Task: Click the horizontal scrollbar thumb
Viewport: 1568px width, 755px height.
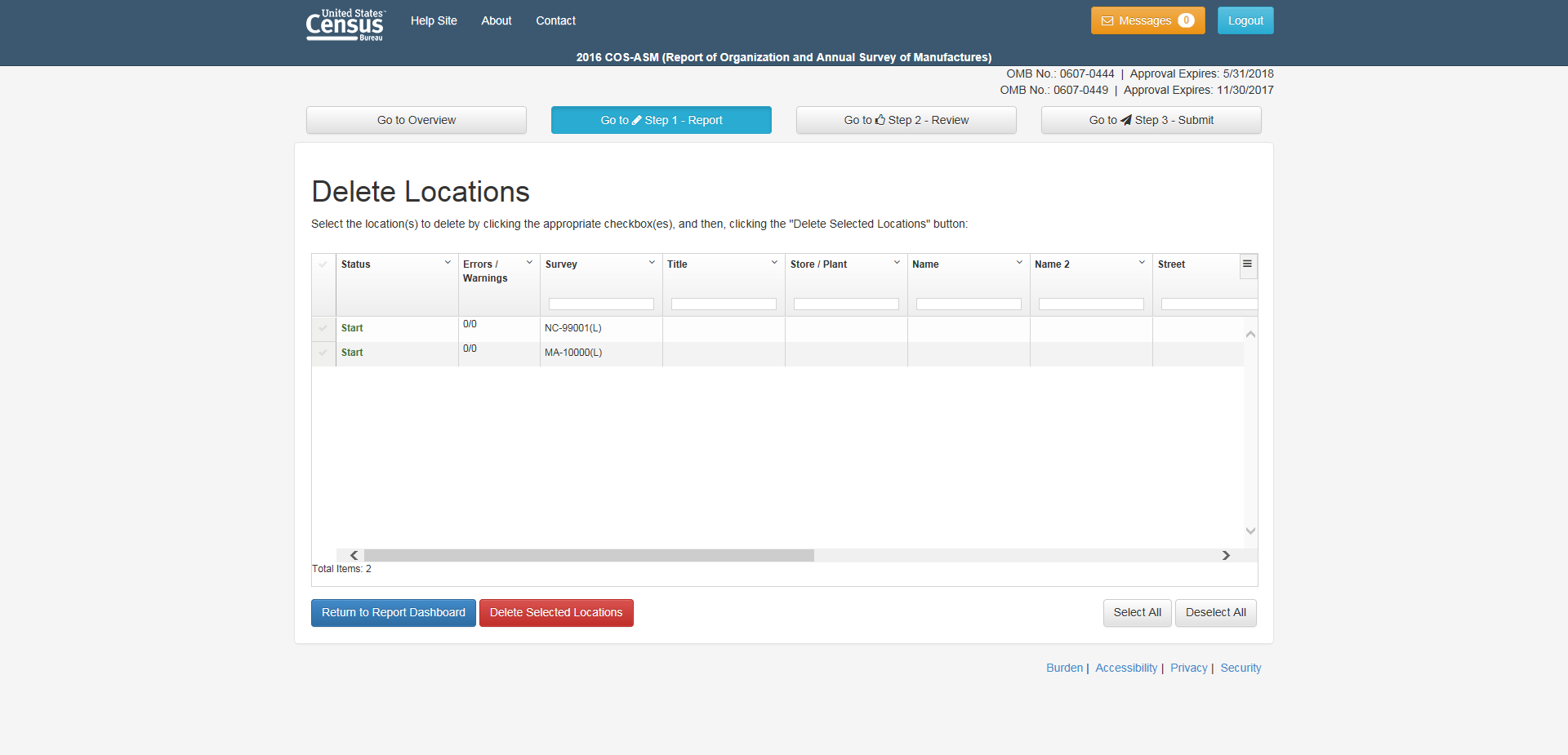Action: [588, 555]
